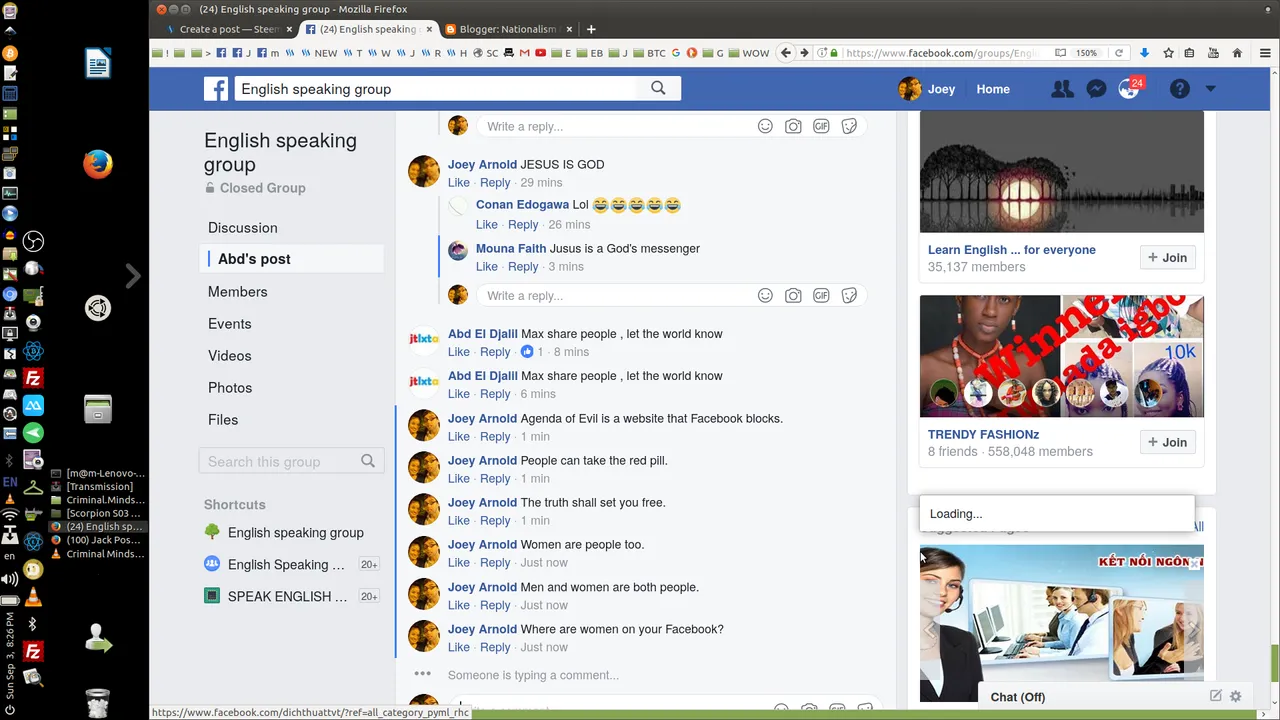Like 'Agenda of Evil' comment
The image size is (1280, 720).
[459, 437]
